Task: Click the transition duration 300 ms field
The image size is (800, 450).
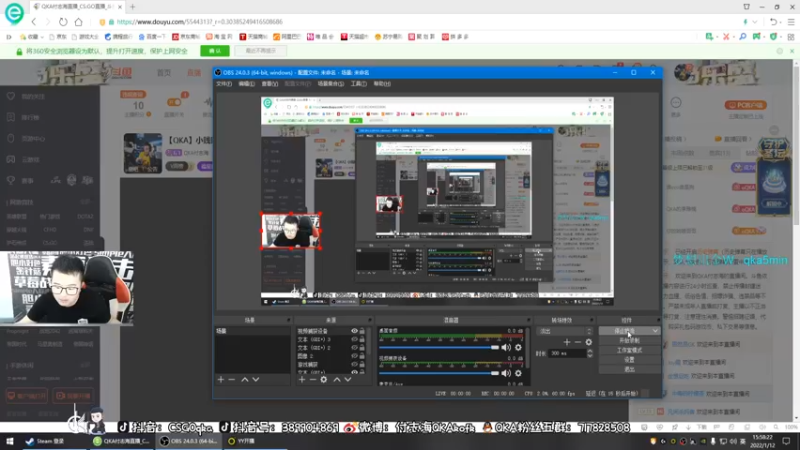Action: point(567,353)
